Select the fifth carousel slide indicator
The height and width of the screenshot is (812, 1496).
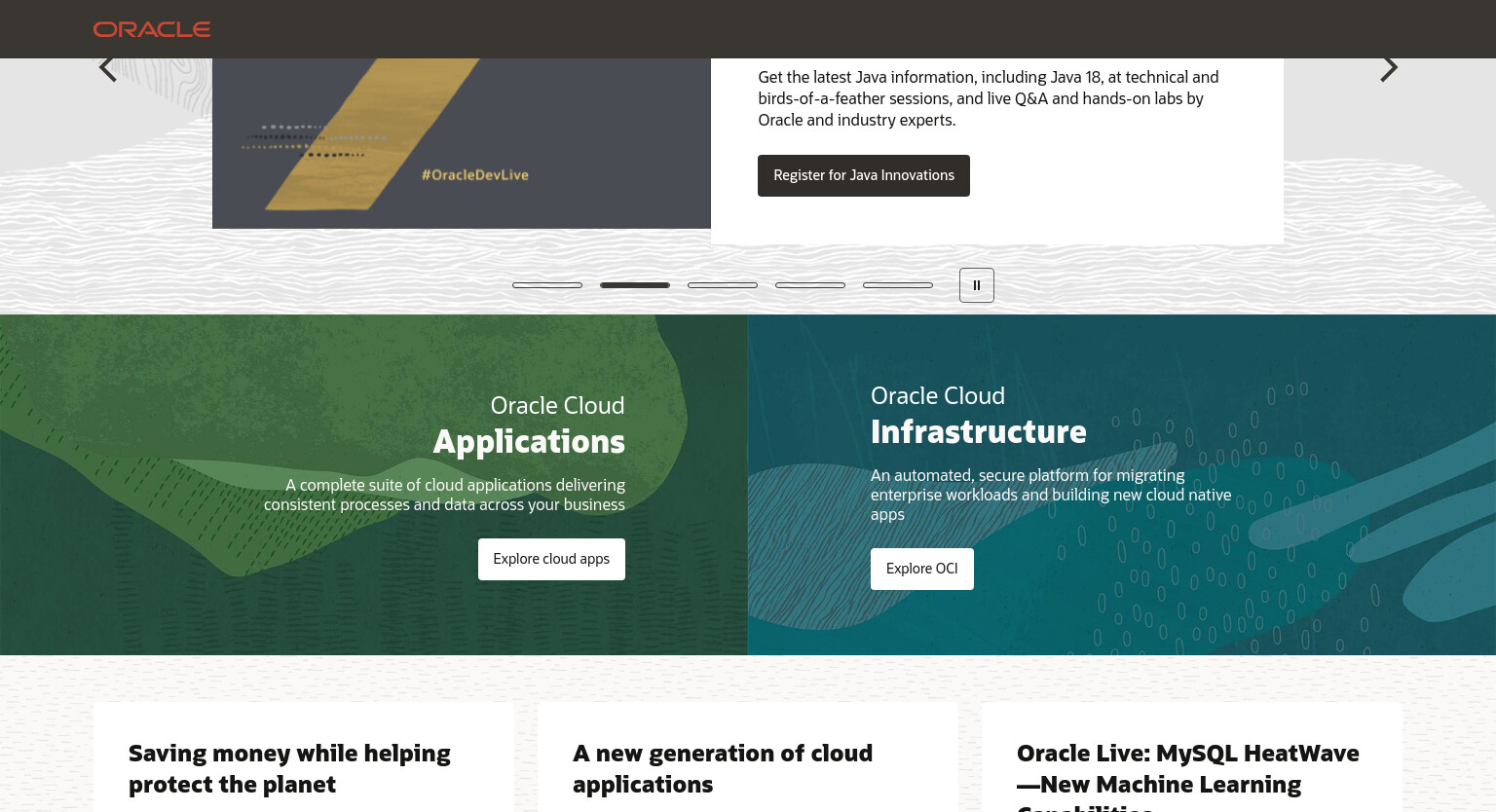[x=898, y=285]
